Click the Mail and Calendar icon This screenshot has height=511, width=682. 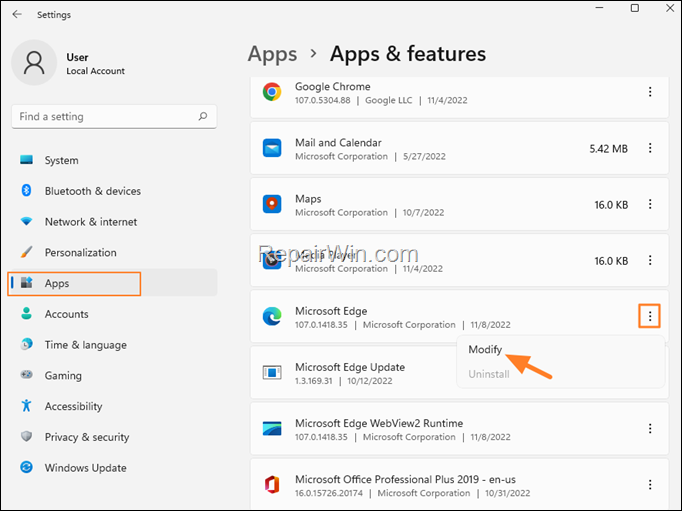click(272, 148)
